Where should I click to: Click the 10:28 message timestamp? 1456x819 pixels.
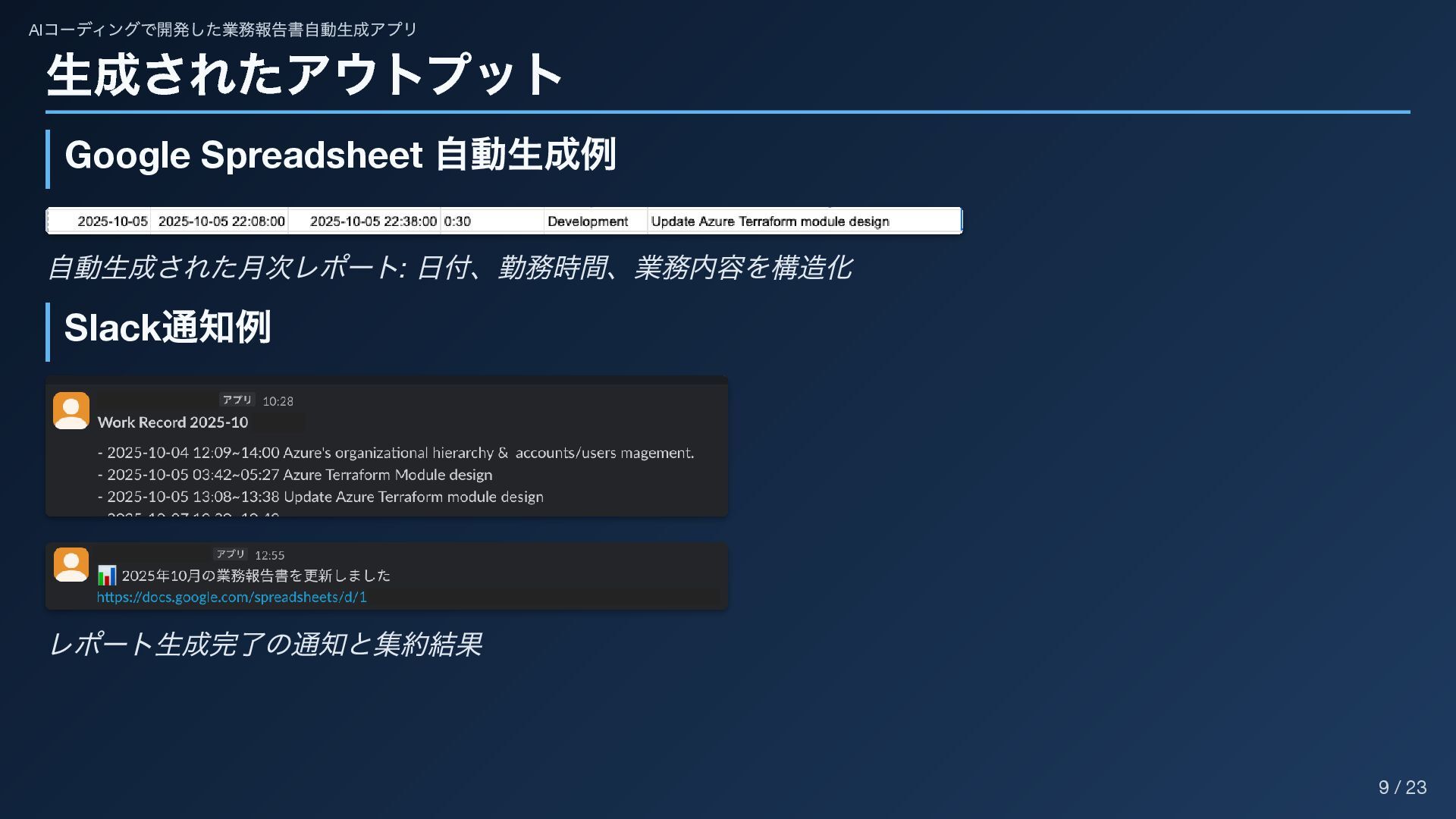(x=278, y=401)
